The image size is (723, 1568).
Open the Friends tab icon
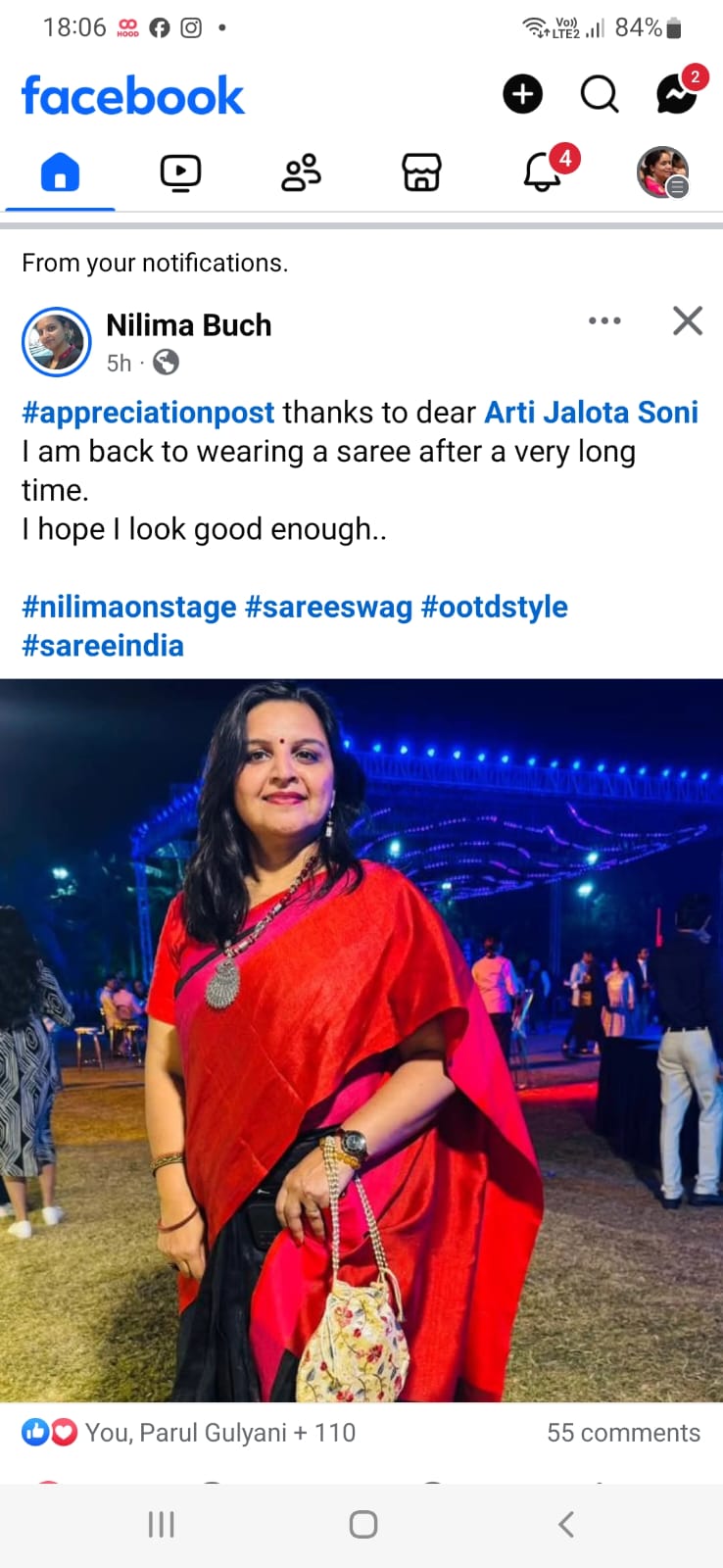pos(301,173)
